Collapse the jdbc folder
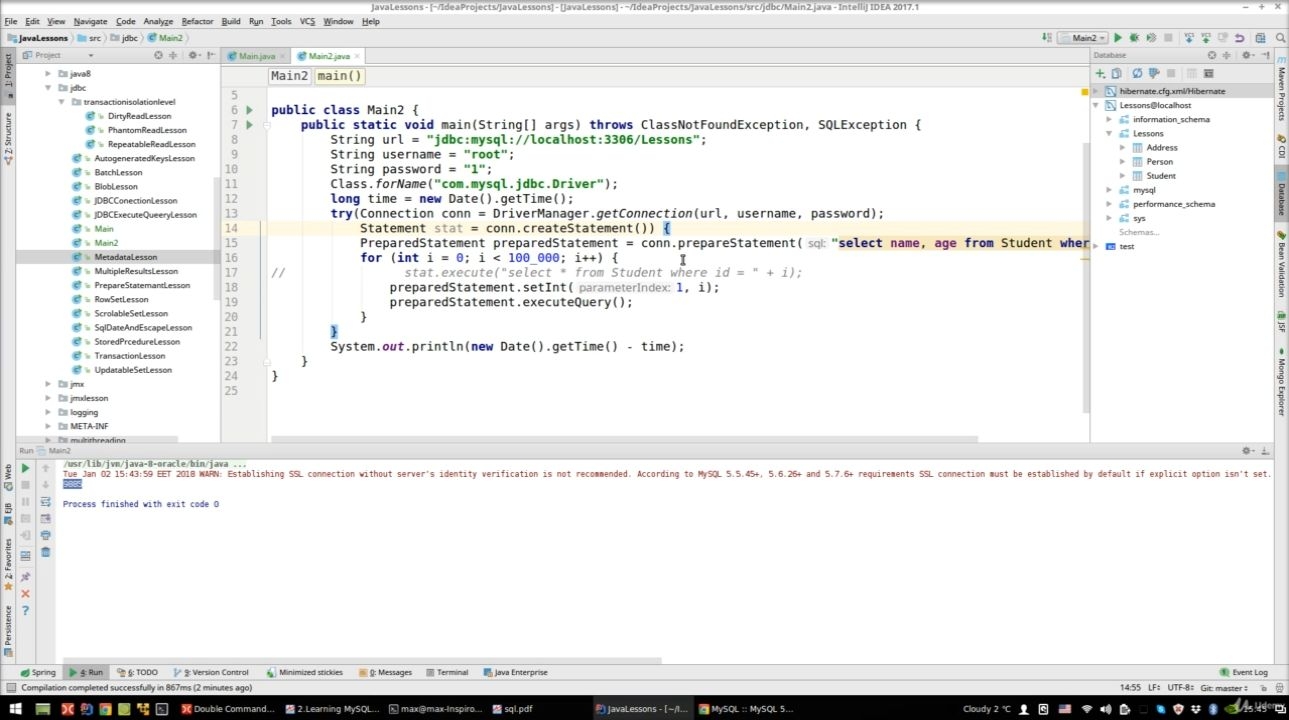This screenshot has width=1289, height=720. (x=48, y=88)
